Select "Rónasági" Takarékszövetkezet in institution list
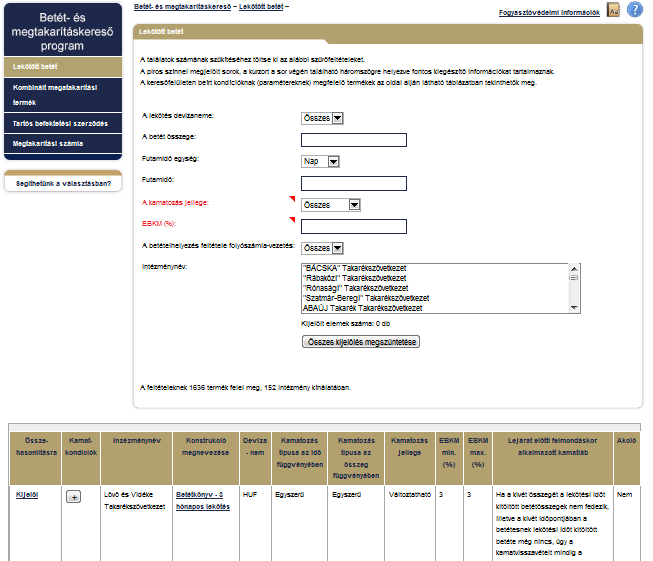Screen dimensions: 653x561 tap(435, 288)
